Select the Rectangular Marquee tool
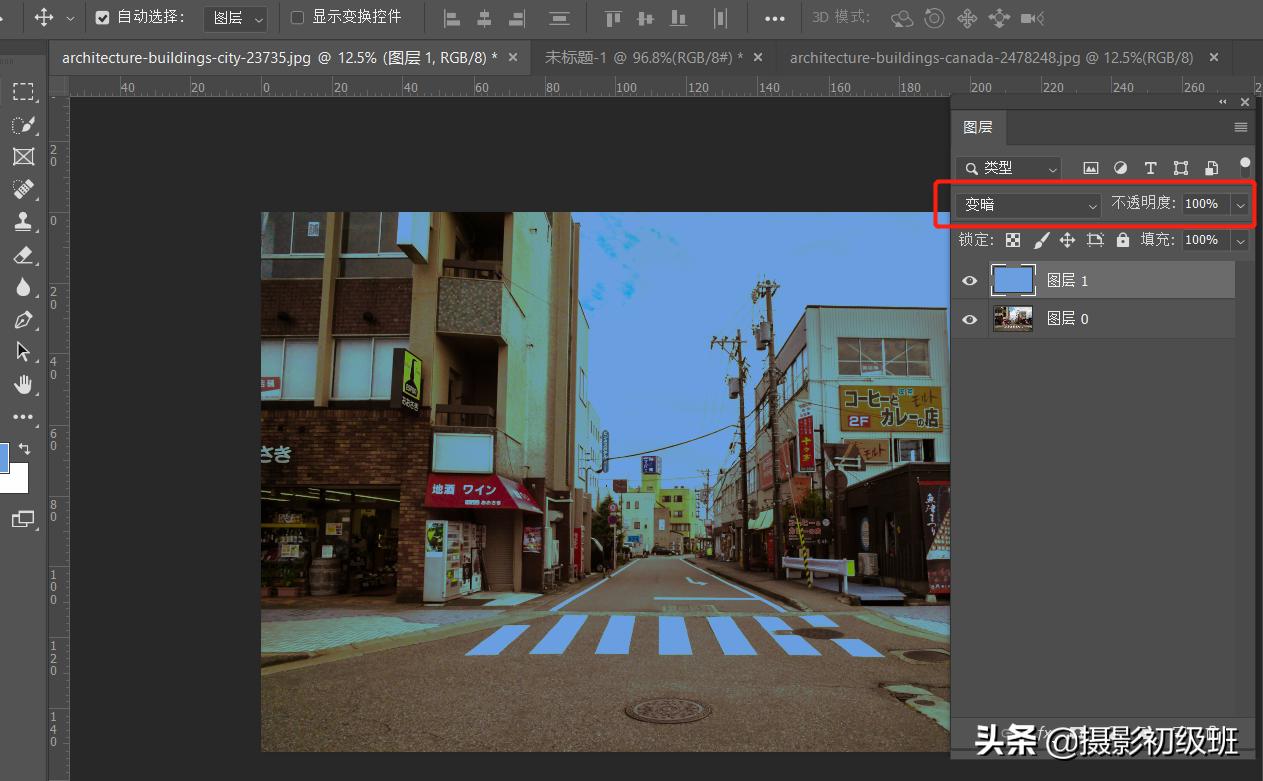 click(x=23, y=92)
